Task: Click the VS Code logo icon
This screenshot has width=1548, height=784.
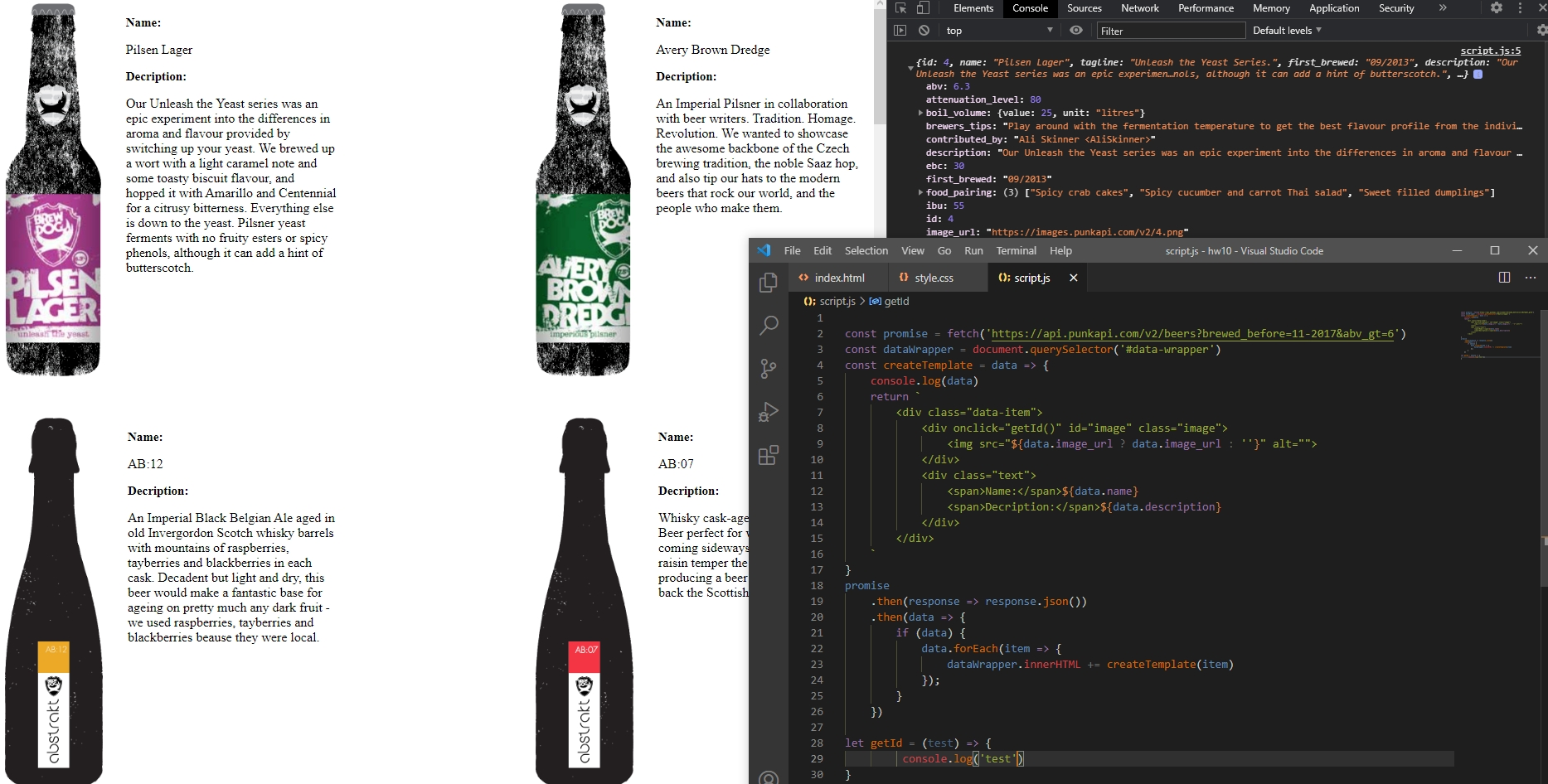Action: tap(764, 250)
